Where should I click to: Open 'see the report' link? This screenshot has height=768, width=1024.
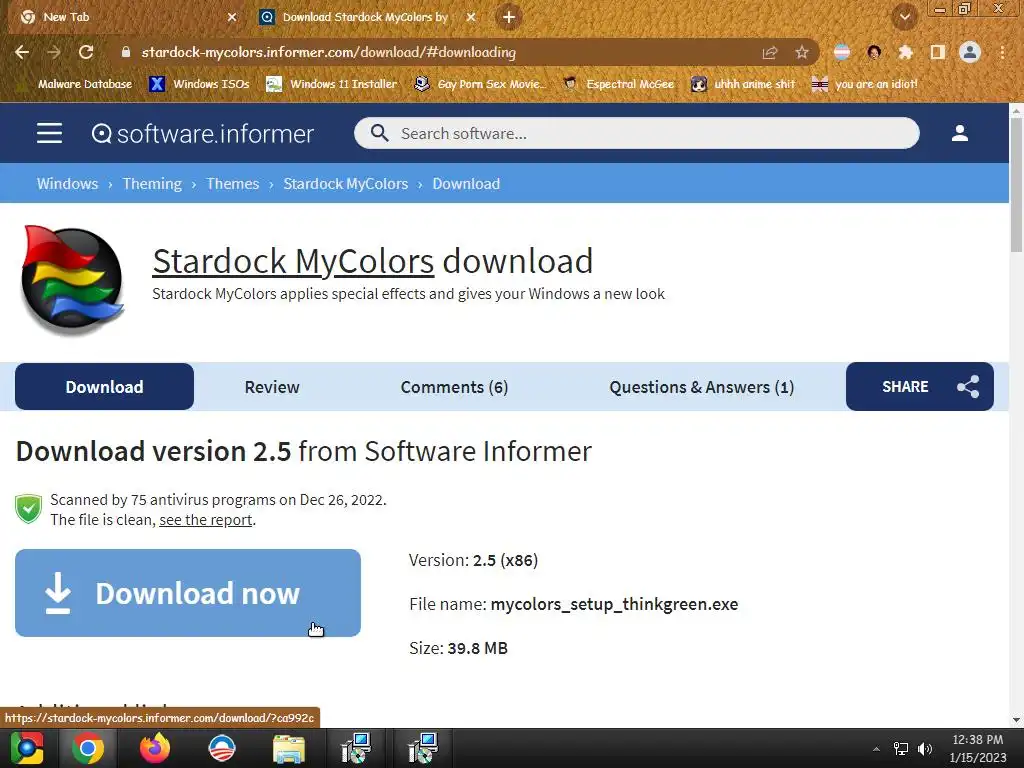pos(206,520)
